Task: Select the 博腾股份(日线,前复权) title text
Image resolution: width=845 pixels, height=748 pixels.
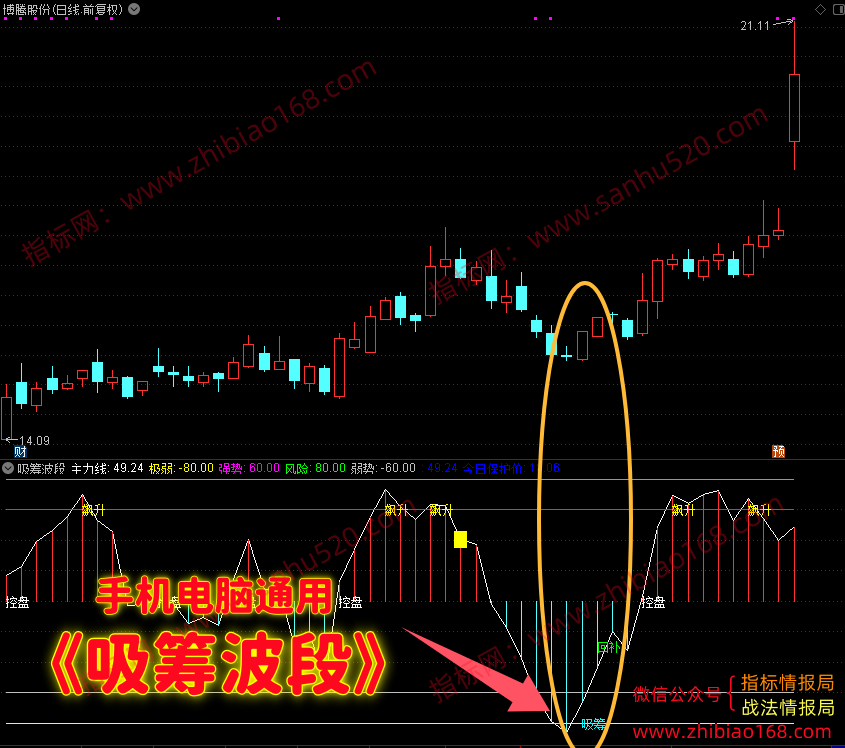Action: [63, 9]
